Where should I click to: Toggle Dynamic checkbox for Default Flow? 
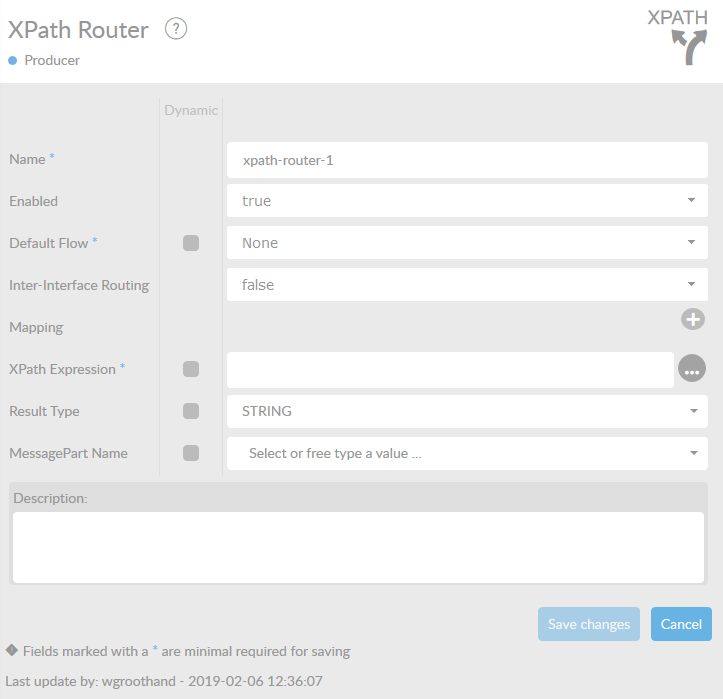pyautogui.click(x=191, y=243)
